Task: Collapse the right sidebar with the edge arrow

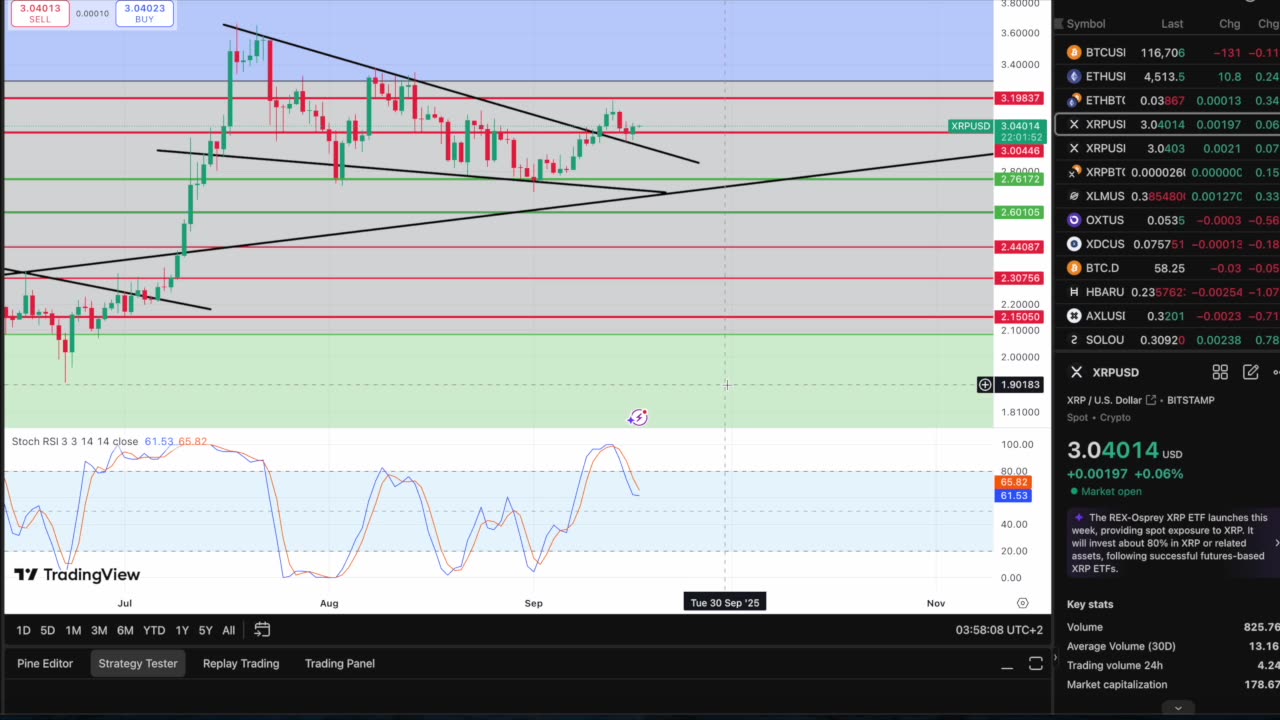Action: click(x=1054, y=657)
